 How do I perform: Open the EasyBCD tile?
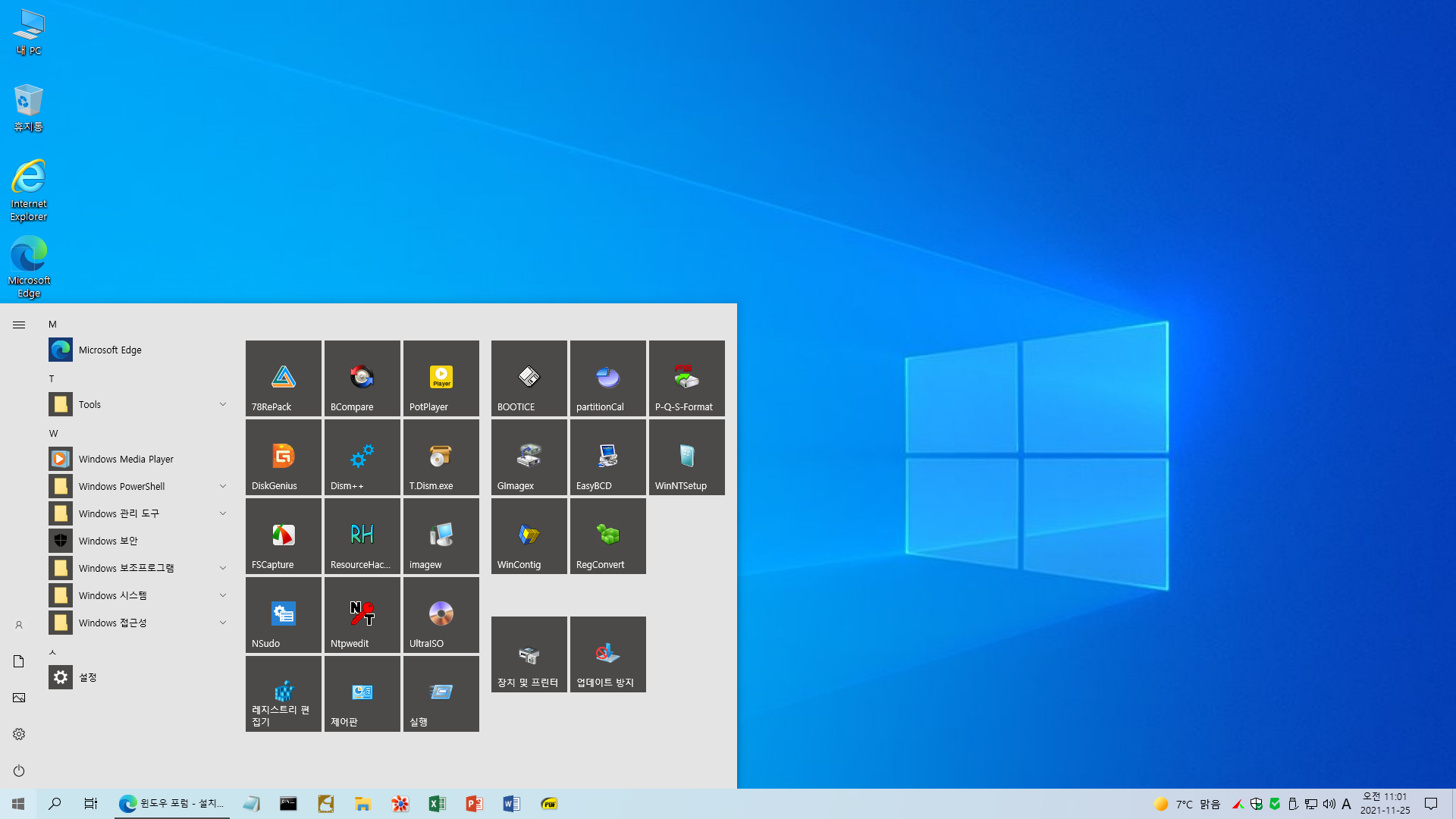pyautogui.click(x=608, y=457)
